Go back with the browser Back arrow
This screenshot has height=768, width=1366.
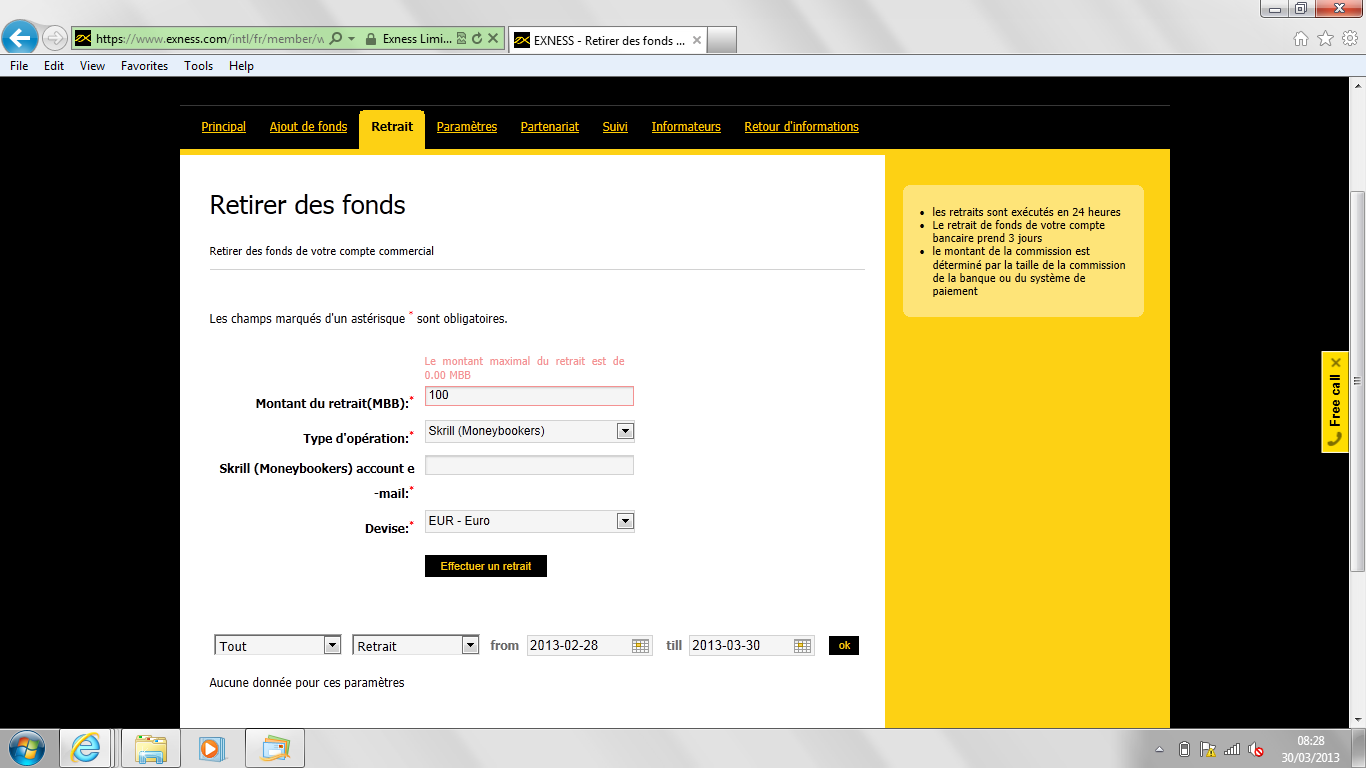coord(20,38)
